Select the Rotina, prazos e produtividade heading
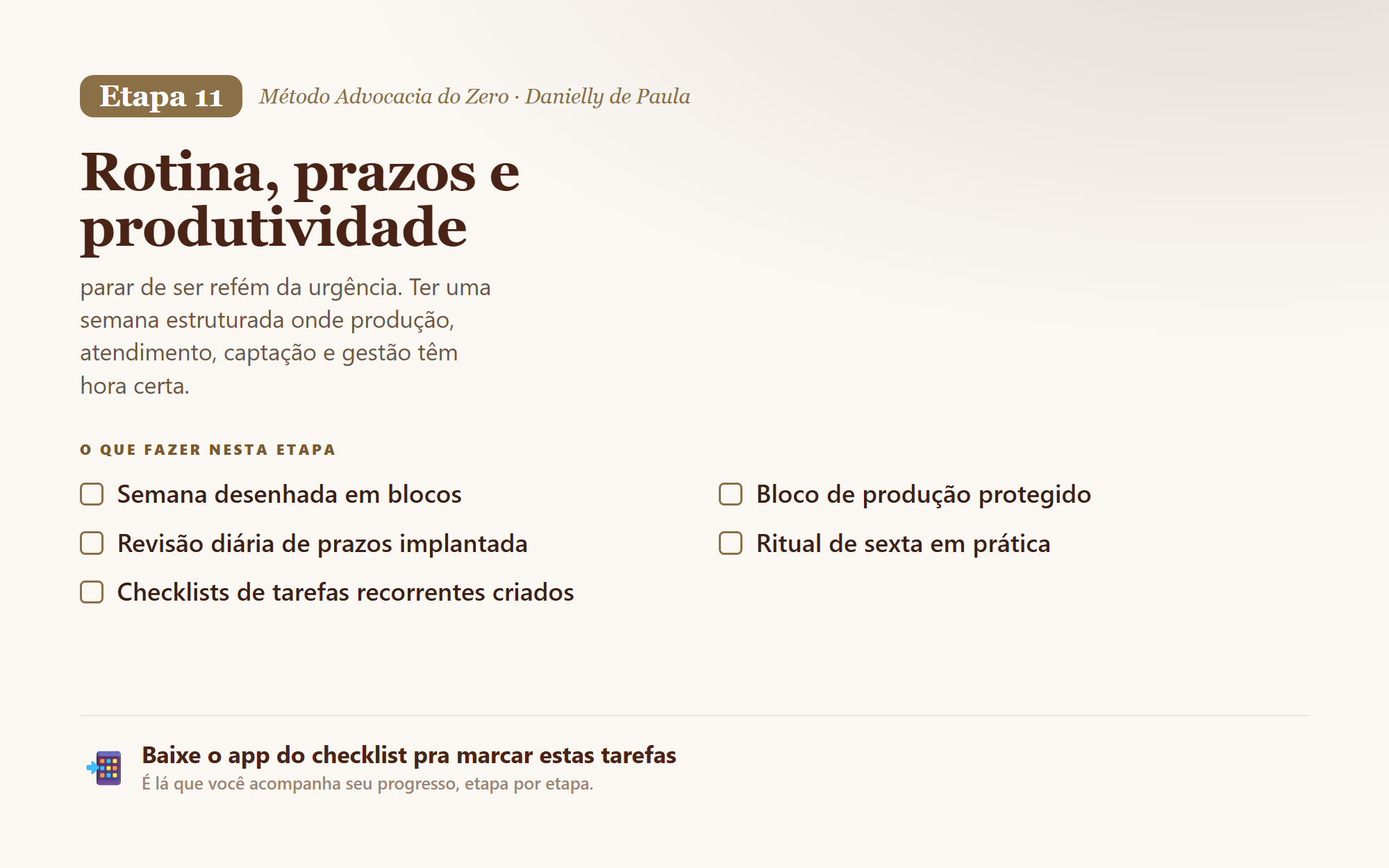The width and height of the screenshot is (1389, 868). [x=300, y=199]
